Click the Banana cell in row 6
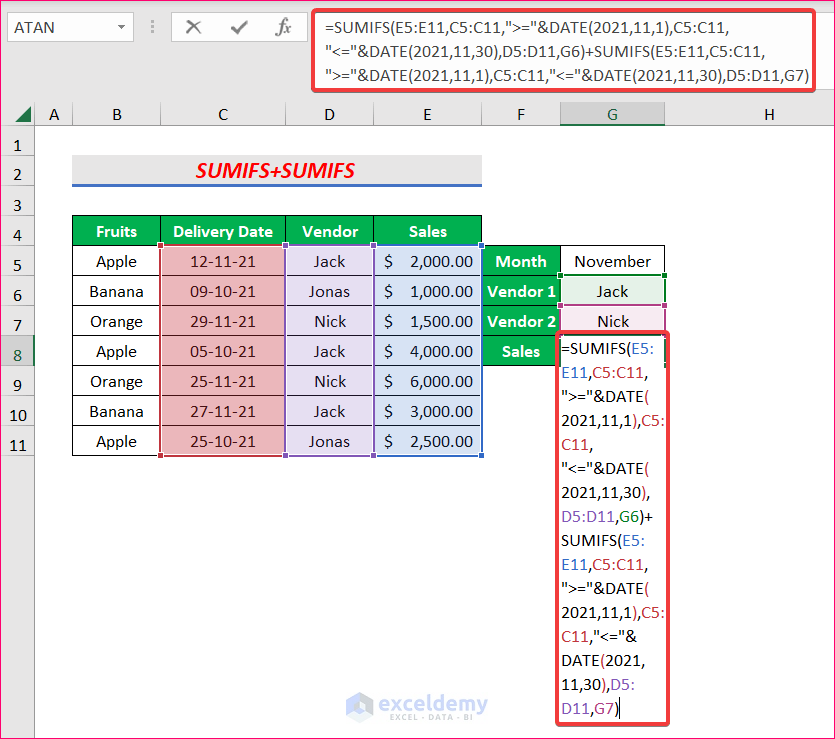Viewport: 835px width, 739px height. [x=117, y=291]
